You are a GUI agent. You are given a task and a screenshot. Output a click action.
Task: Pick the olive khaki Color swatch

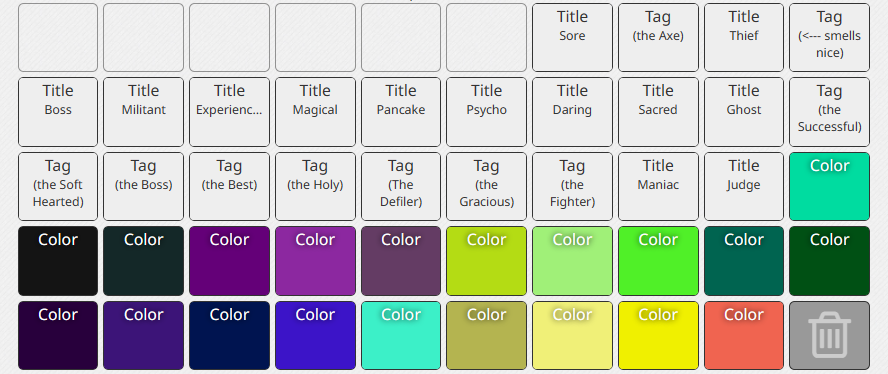tap(486, 335)
